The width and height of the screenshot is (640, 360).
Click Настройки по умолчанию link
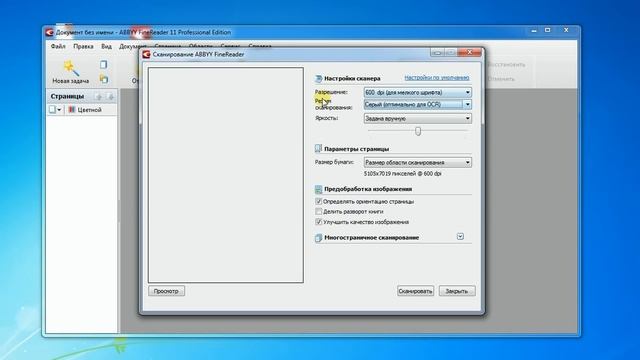(437, 78)
